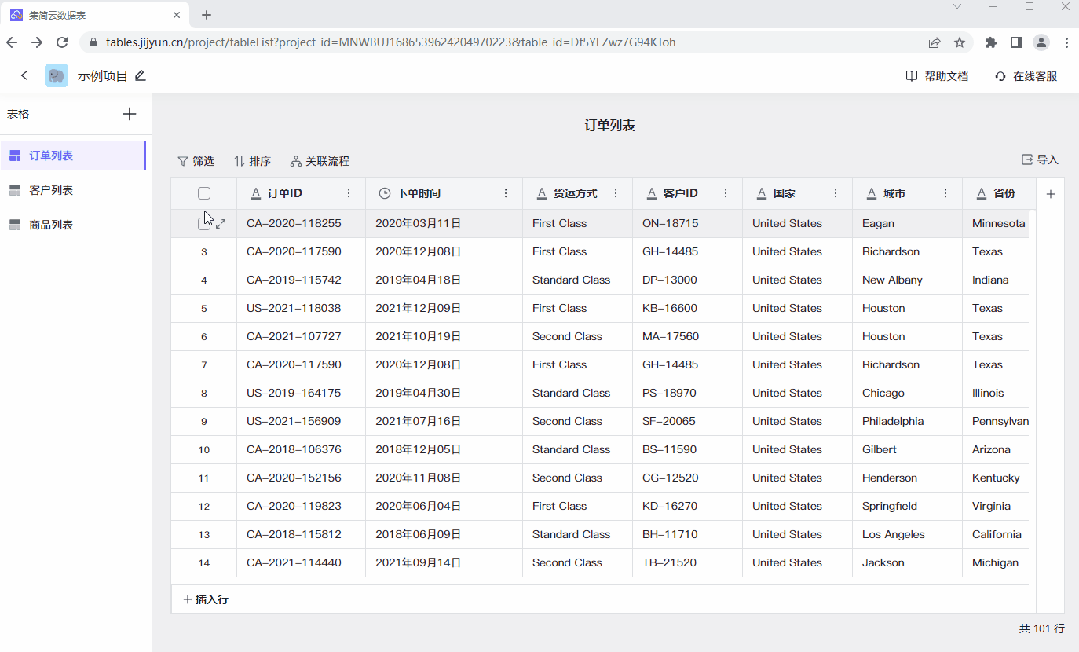
Task: Select 客户列表 table in sidebar
Action: tap(73, 190)
